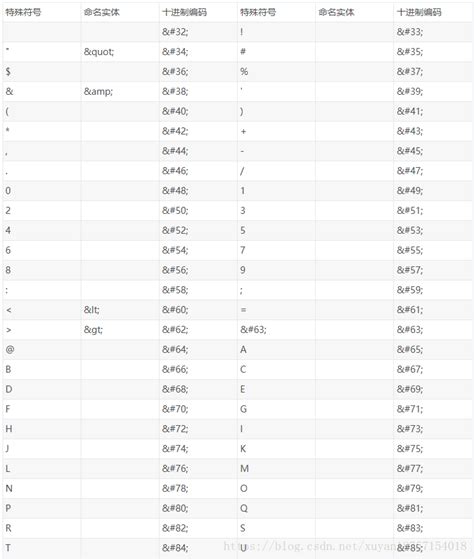This screenshot has width=474, height=559.
Task: Click the &#77; code for letter M
Action: 410,468
